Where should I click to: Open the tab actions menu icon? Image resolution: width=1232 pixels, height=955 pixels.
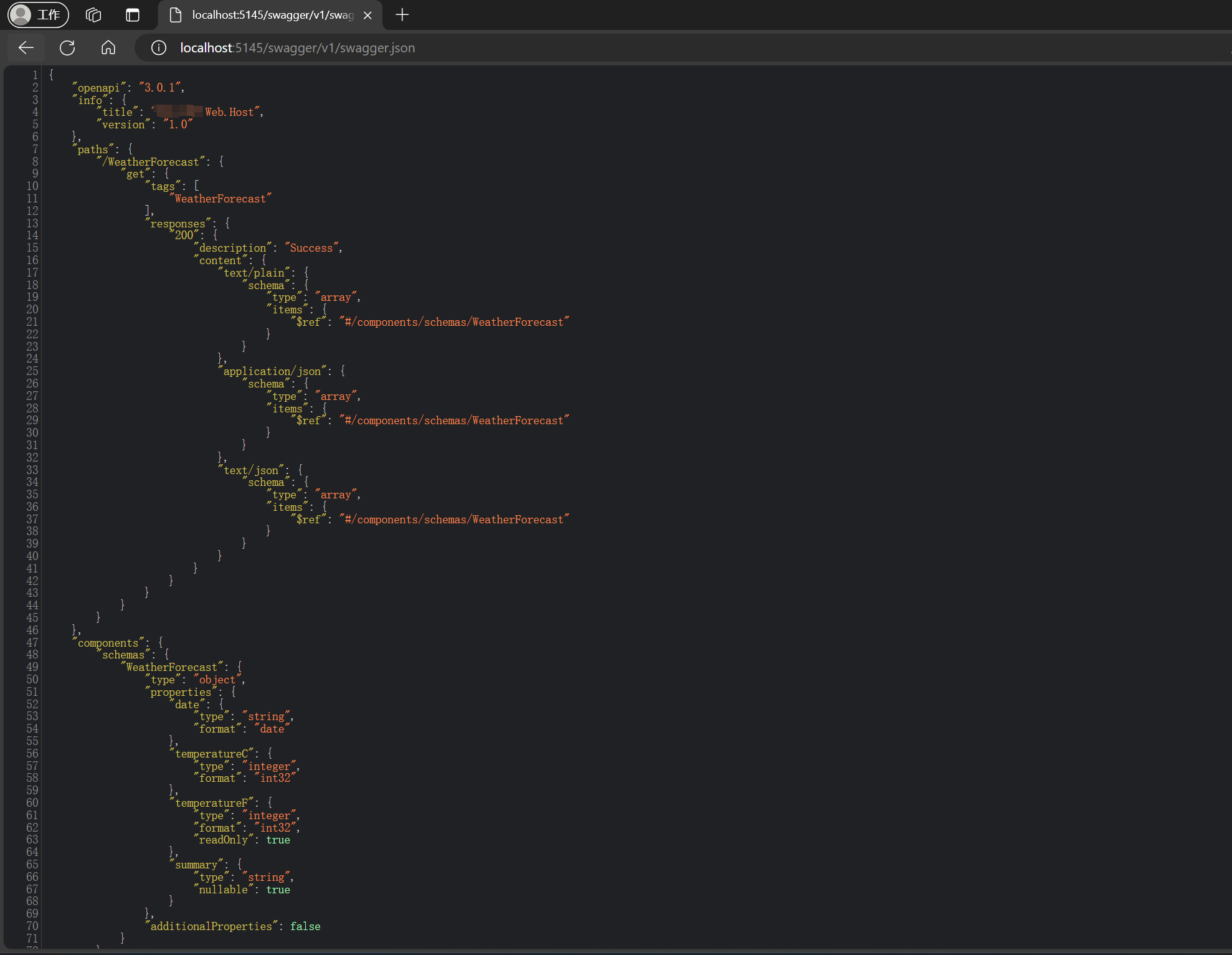coord(133,15)
